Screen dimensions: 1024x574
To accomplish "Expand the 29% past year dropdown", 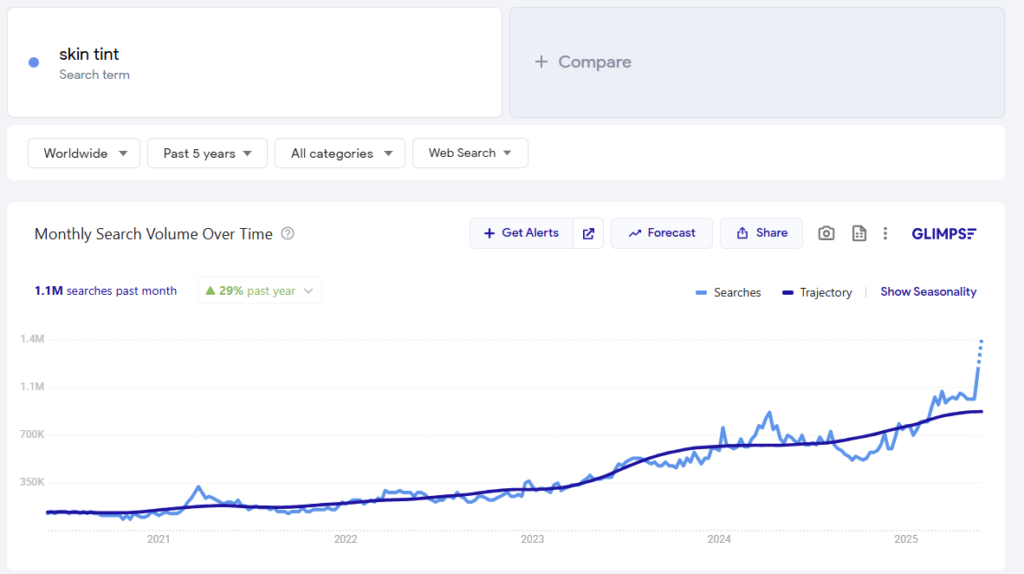I will pos(259,291).
